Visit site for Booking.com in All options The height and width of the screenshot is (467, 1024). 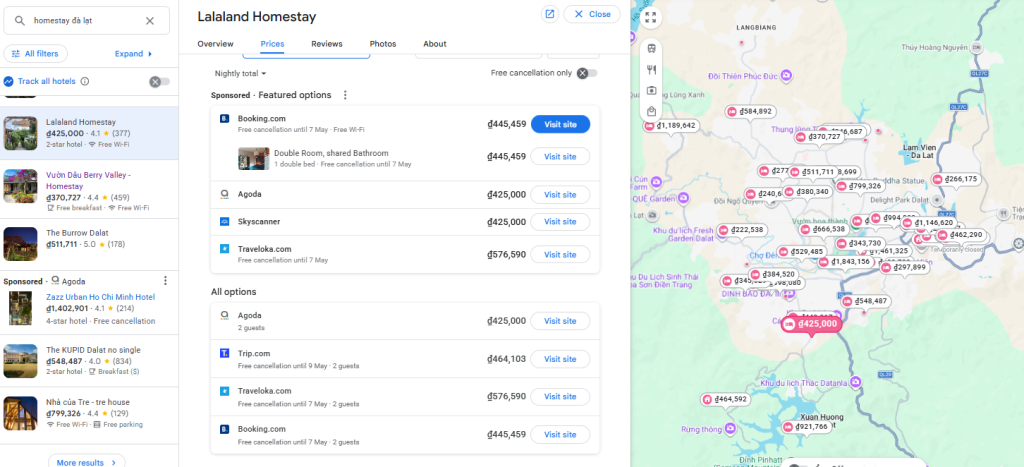click(560, 434)
